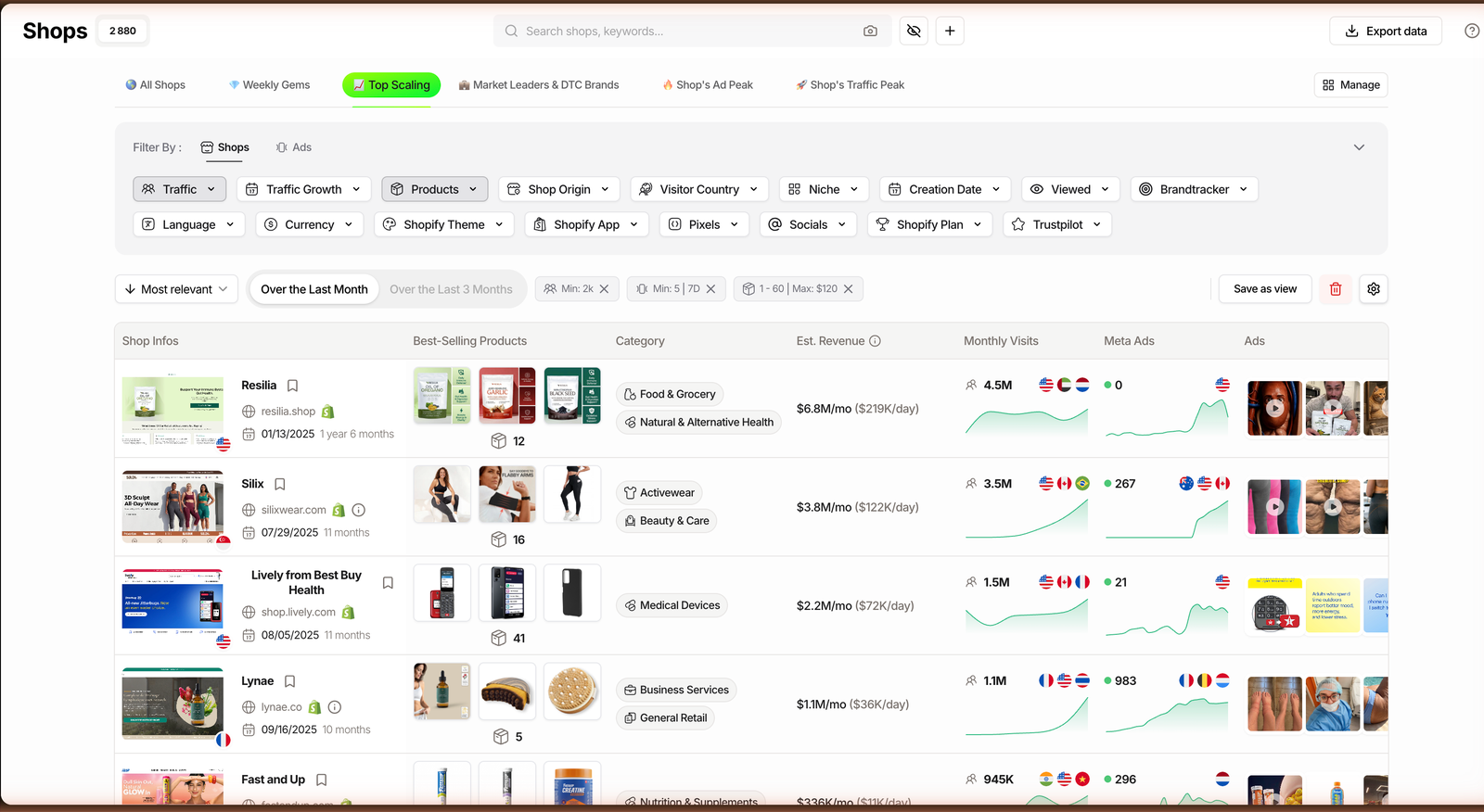Image resolution: width=1484 pixels, height=812 pixels.
Task: Open the Resilia shop screenshot thumbnail
Action: [x=173, y=409]
